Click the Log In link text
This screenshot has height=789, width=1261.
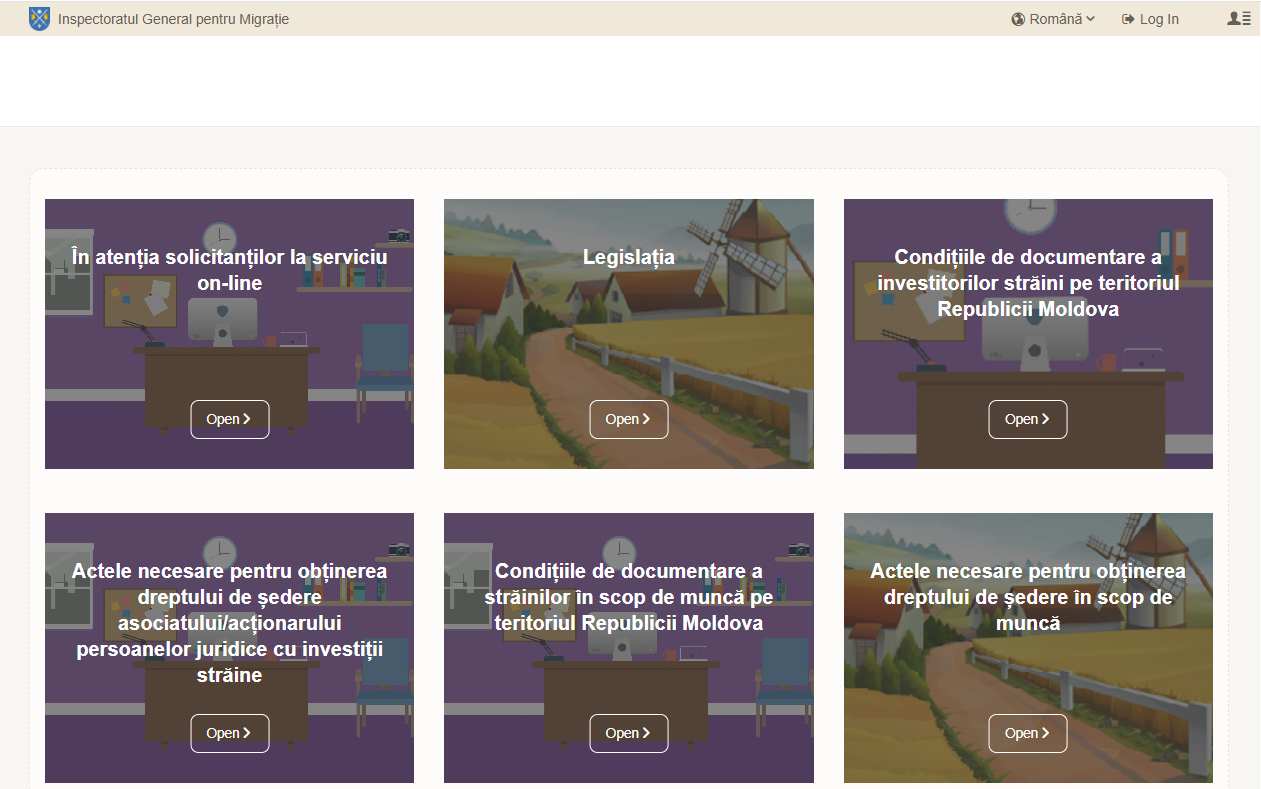[x=1159, y=19]
